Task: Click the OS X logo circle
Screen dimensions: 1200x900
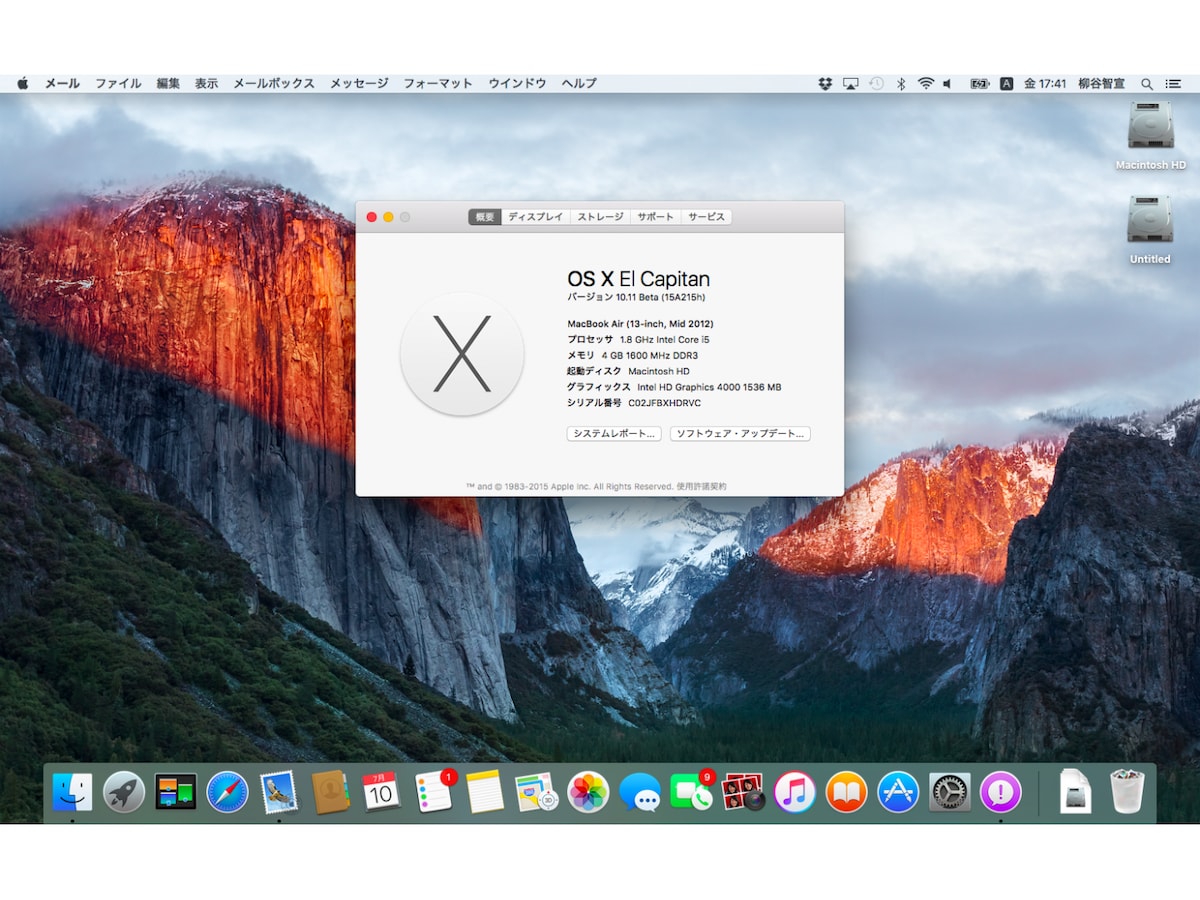Action: [x=462, y=354]
